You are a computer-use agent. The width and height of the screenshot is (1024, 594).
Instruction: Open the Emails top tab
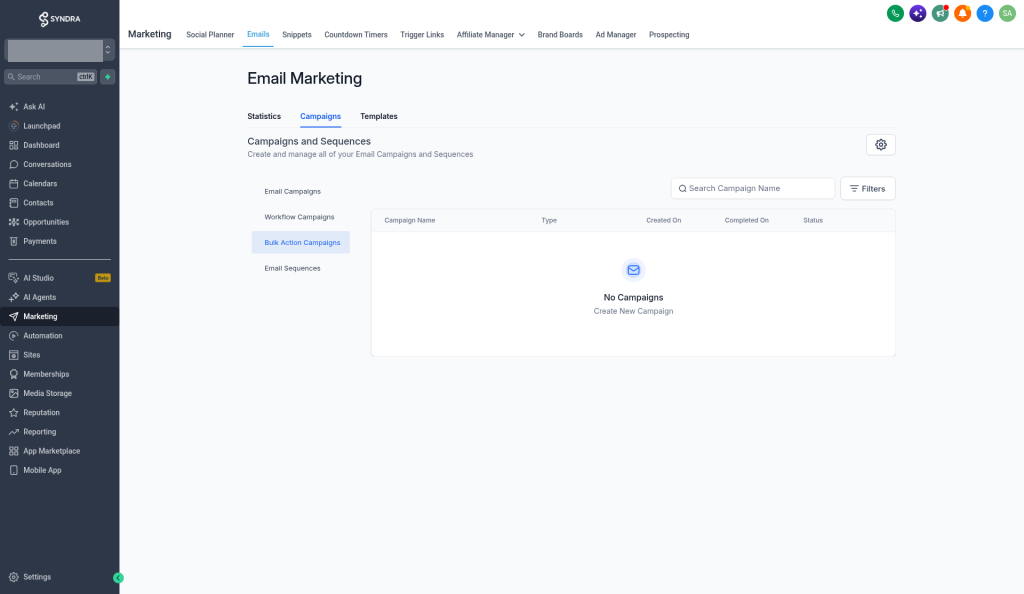click(258, 34)
